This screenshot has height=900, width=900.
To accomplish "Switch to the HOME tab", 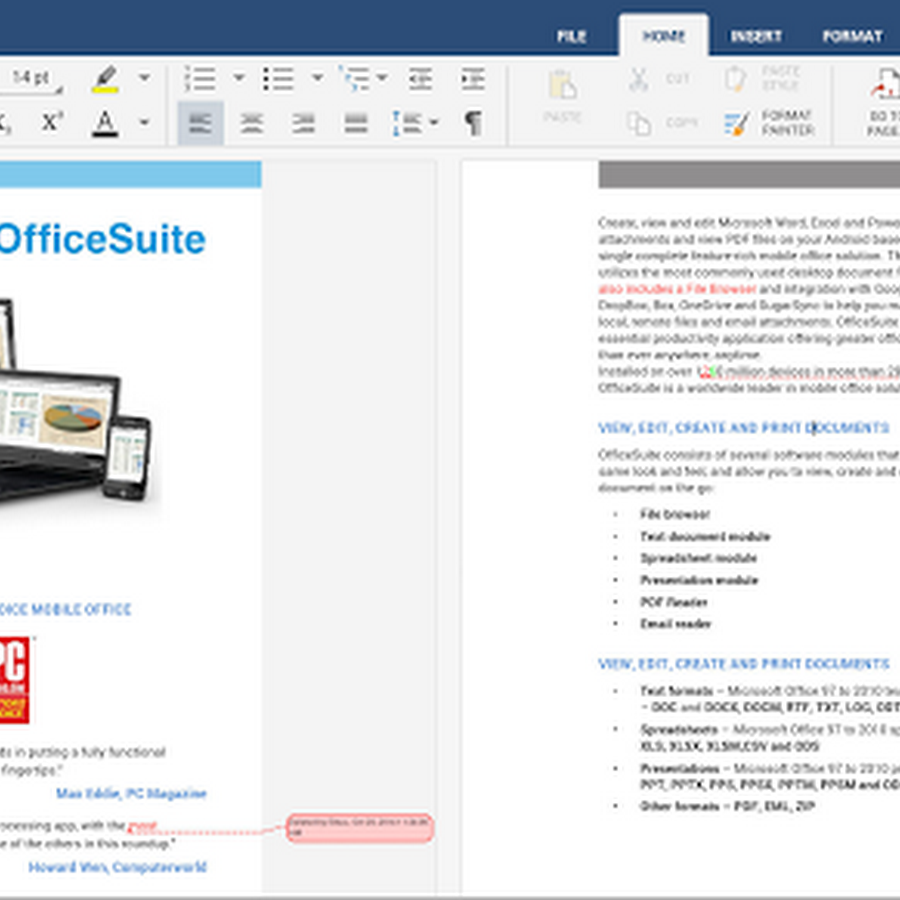I will click(x=664, y=36).
